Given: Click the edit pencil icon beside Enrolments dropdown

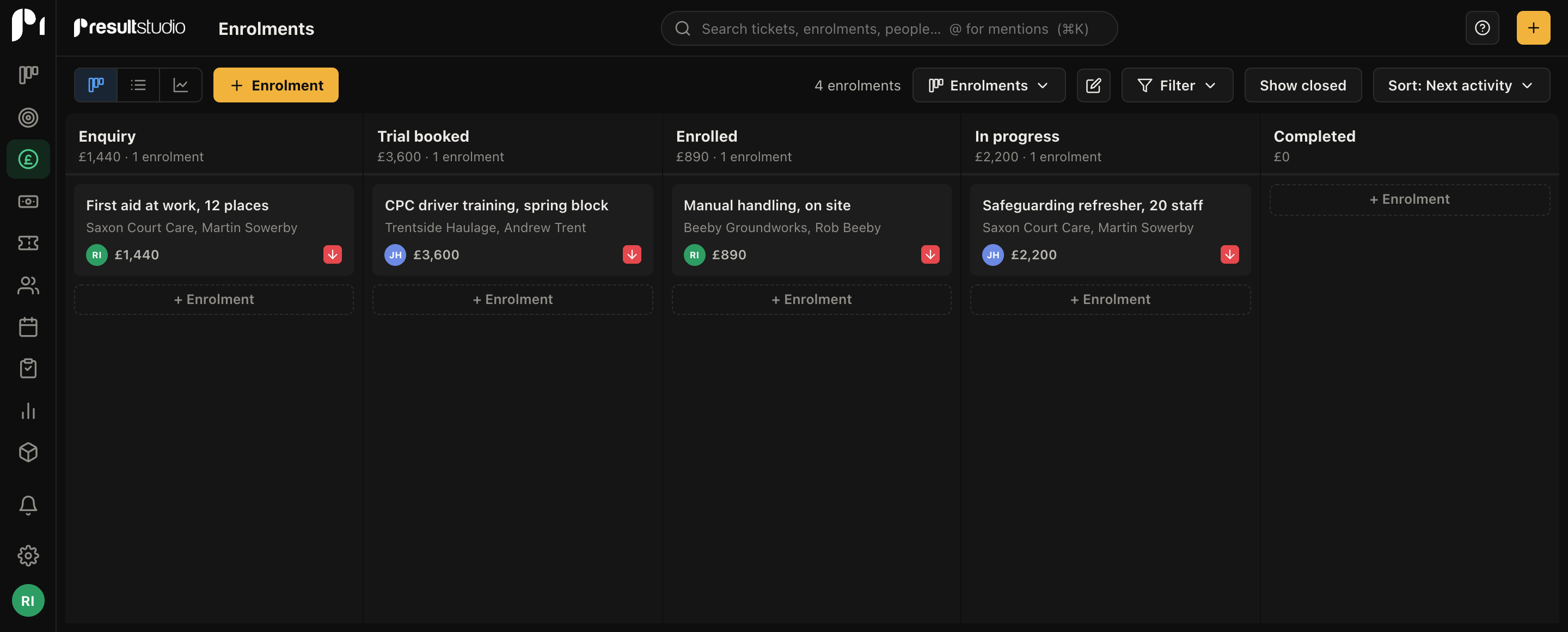Looking at the screenshot, I should [x=1093, y=85].
